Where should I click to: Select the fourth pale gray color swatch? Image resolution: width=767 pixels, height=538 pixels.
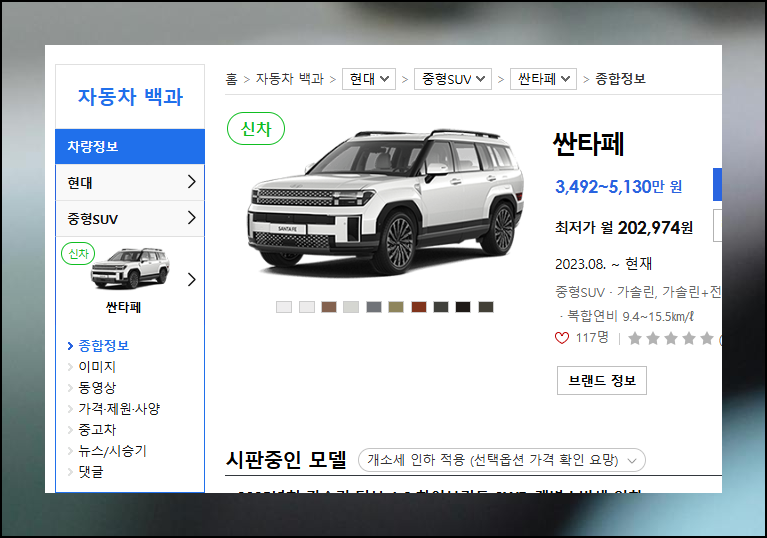pos(351,307)
